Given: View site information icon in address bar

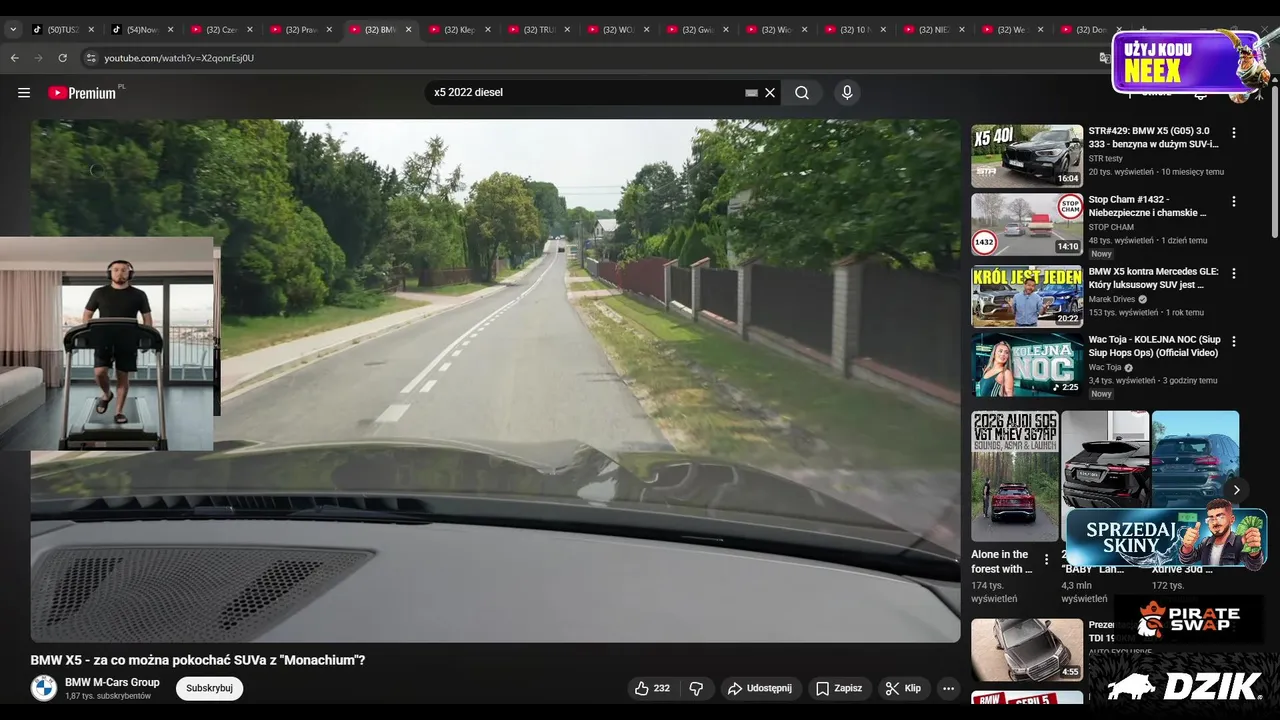Looking at the screenshot, I should [x=90, y=58].
